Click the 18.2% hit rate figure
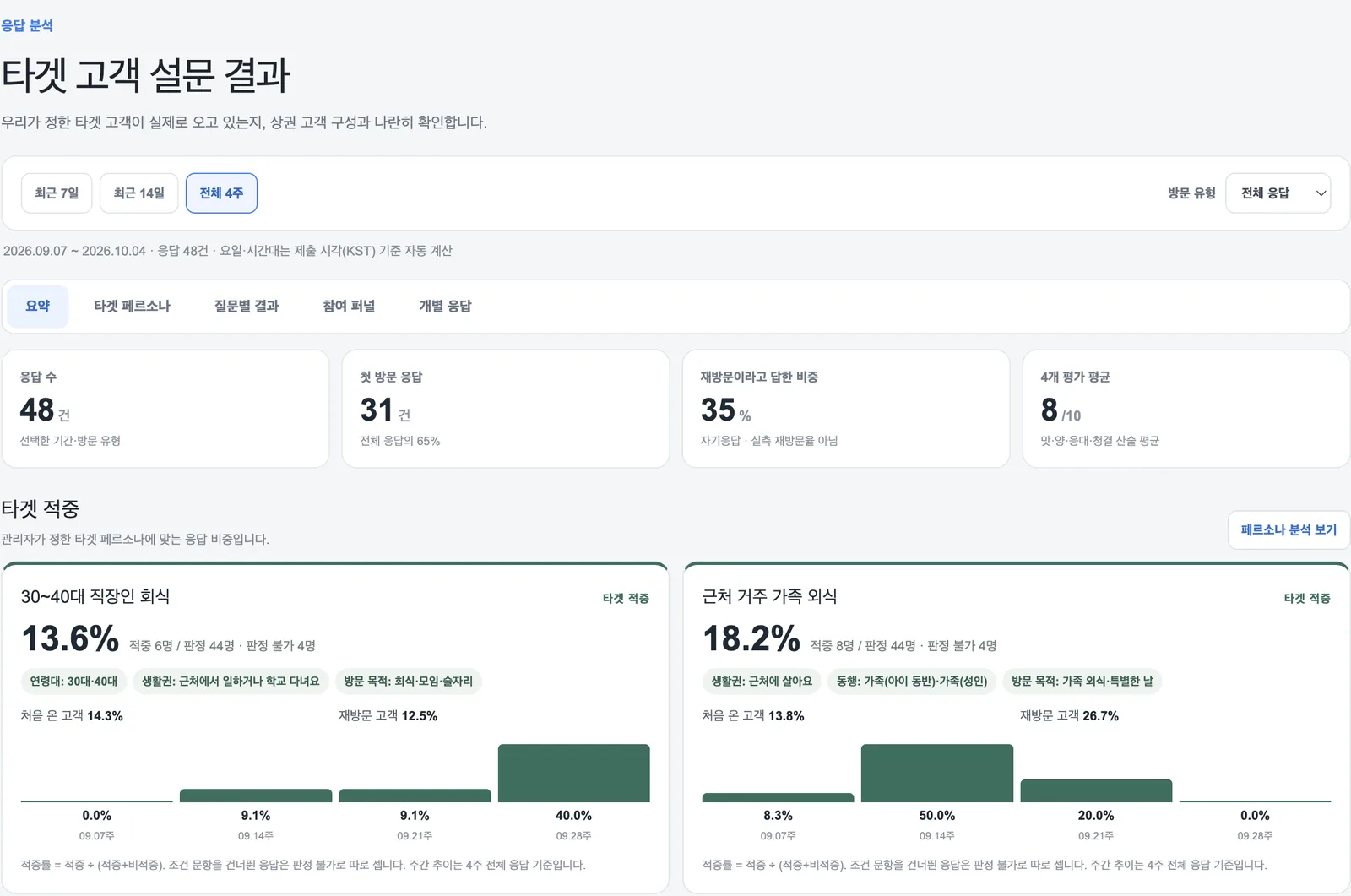 pos(751,638)
